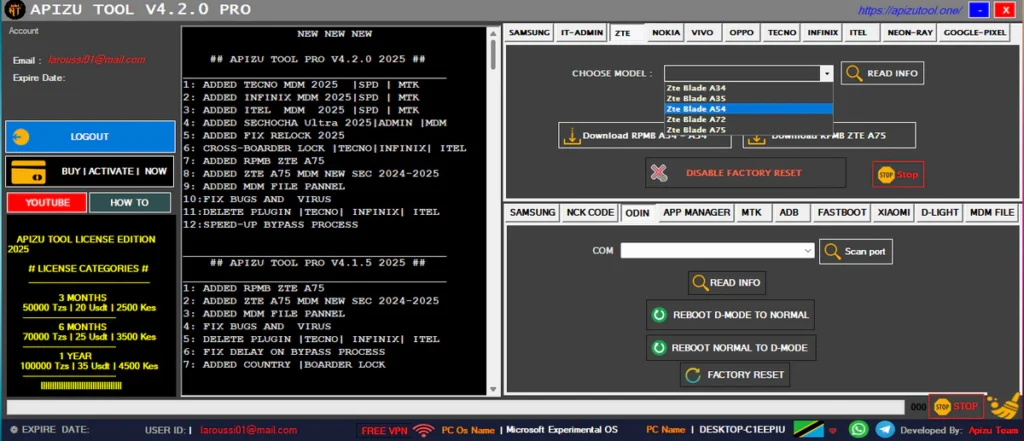Select Zte Blade A34 from list

pyautogui.click(x=748, y=88)
